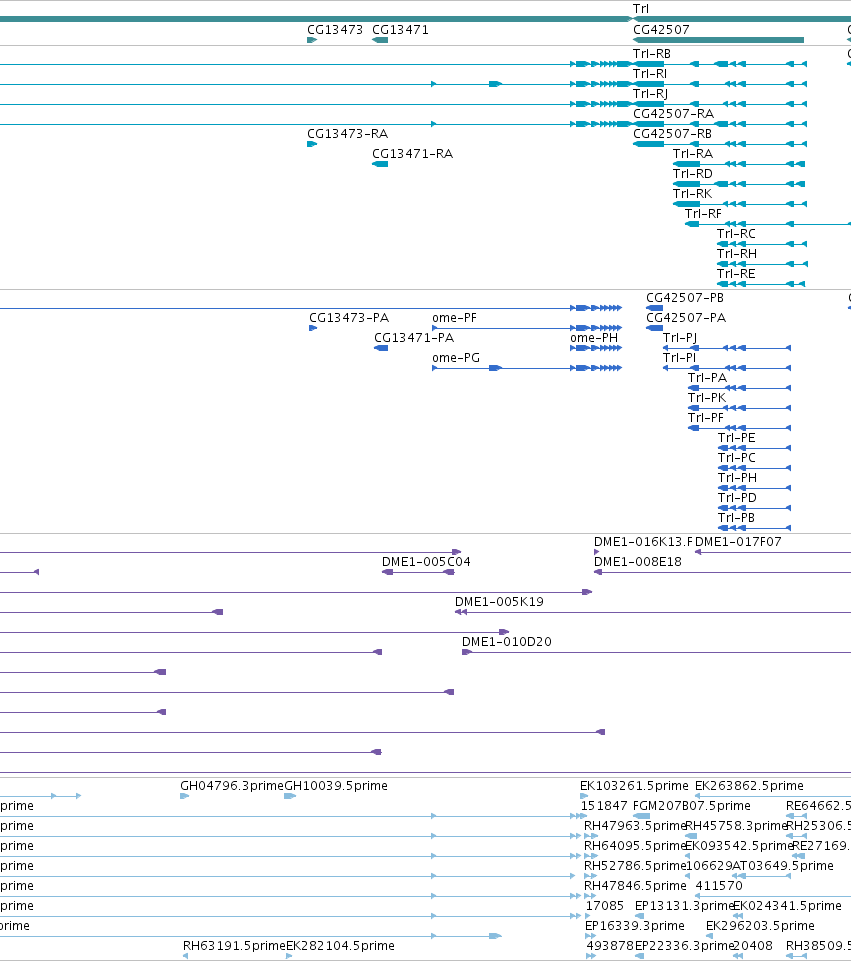
Task: Select transcript CG42507-RB
Action: point(673,134)
